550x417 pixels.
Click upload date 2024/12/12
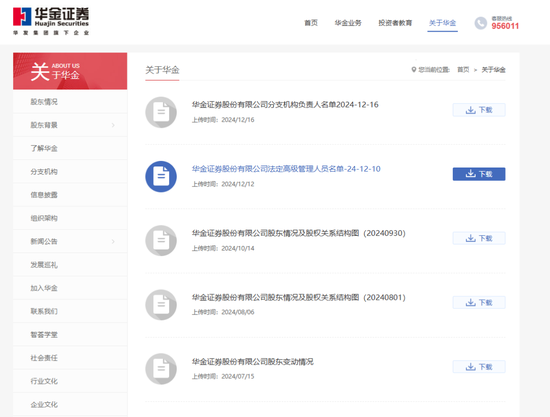click(238, 184)
